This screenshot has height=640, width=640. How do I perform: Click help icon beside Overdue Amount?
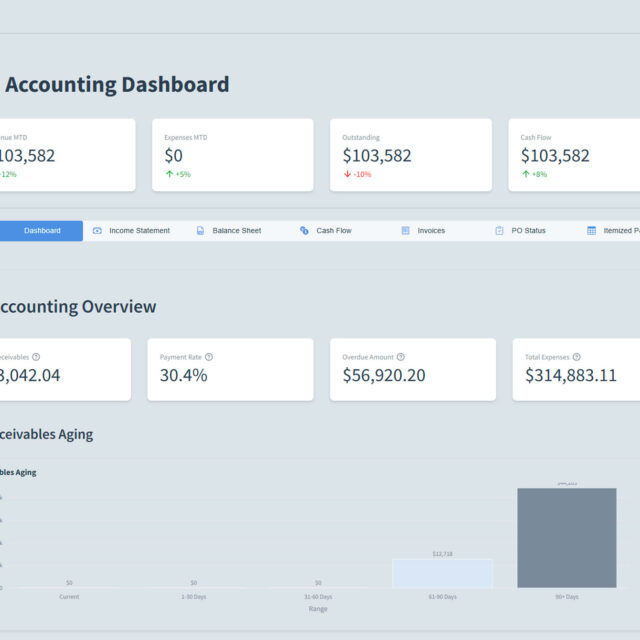click(400, 357)
